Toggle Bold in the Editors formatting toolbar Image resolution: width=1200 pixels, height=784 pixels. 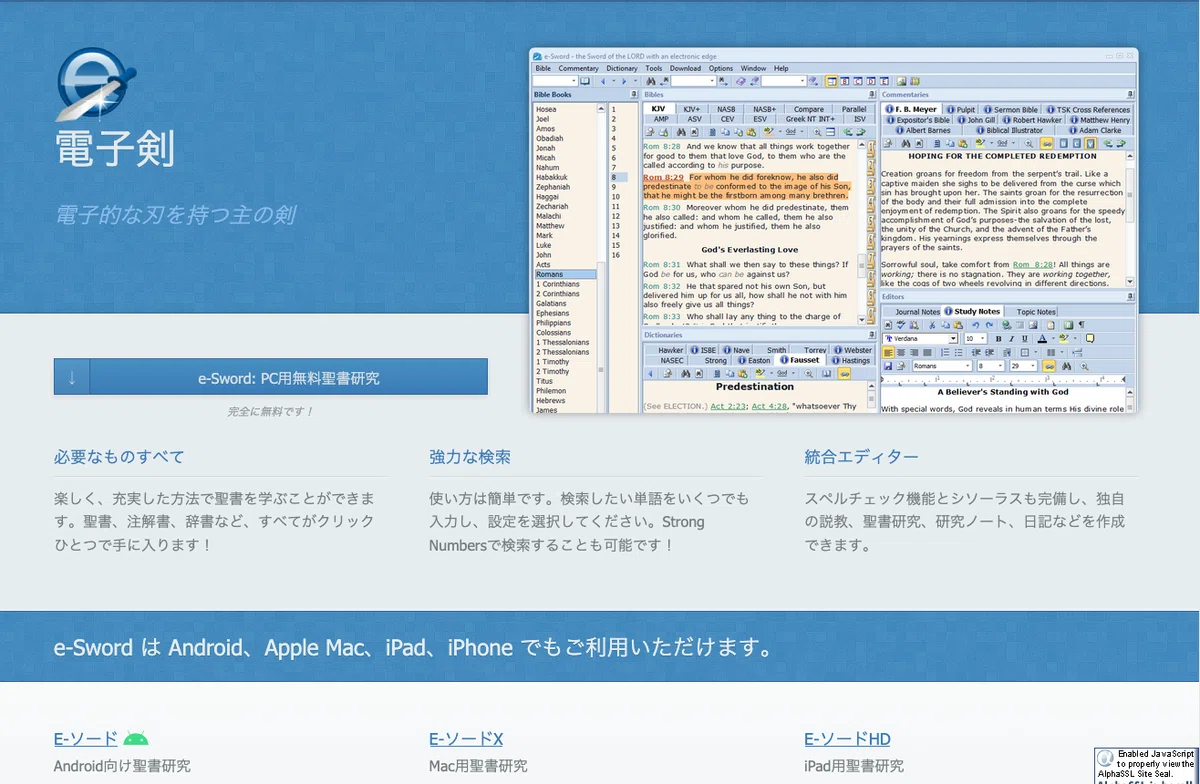click(998, 339)
